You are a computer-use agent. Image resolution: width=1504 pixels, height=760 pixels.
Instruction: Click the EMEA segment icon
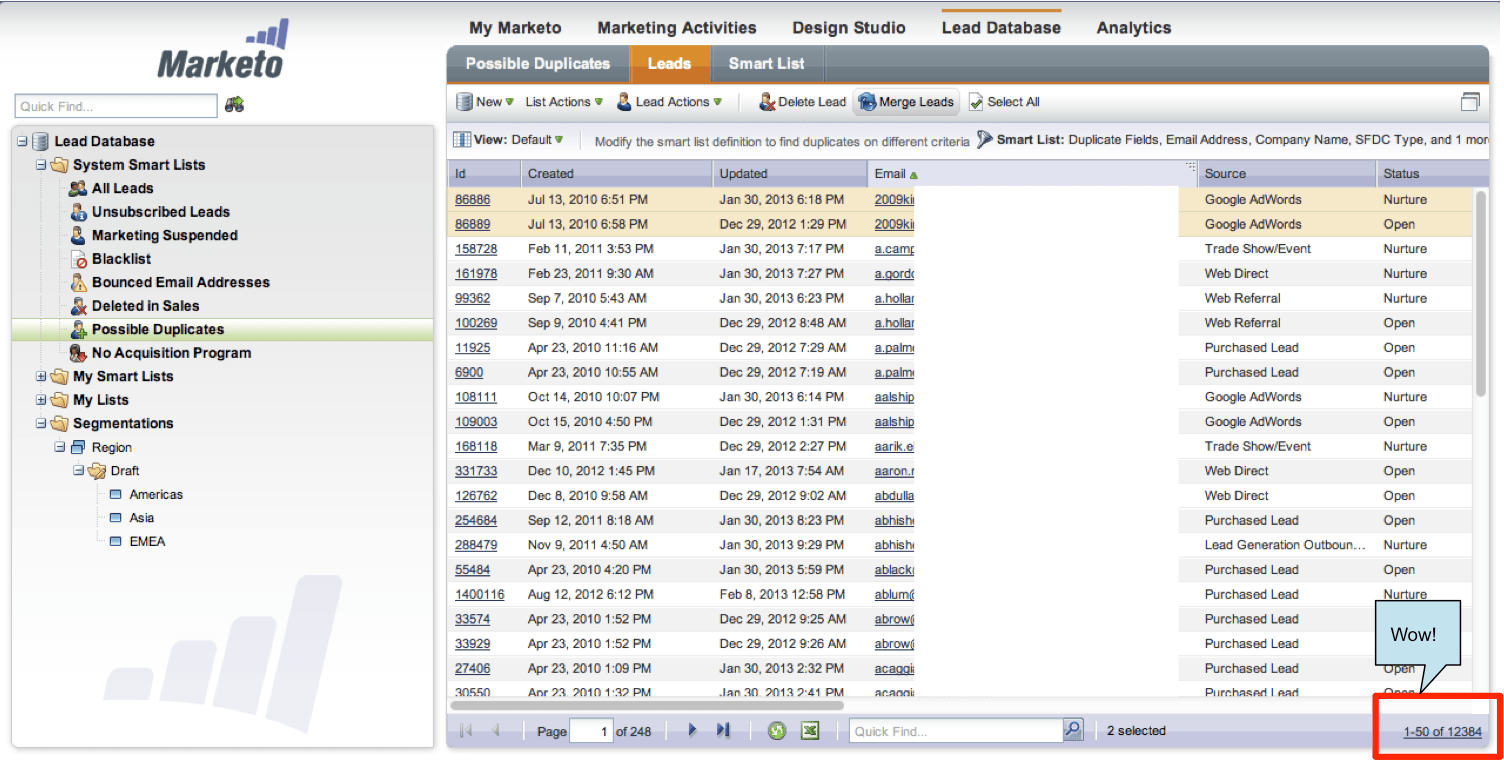point(115,541)
